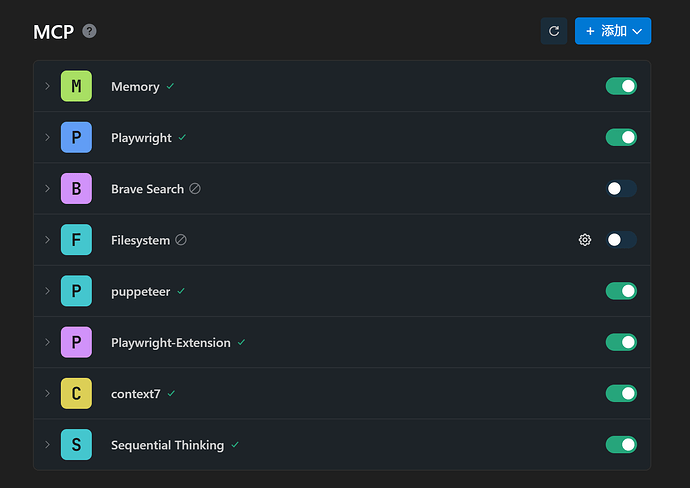Switch on the Filesystem toggle
The height and width of the screenshot is (488, 690).
[621, 240]
